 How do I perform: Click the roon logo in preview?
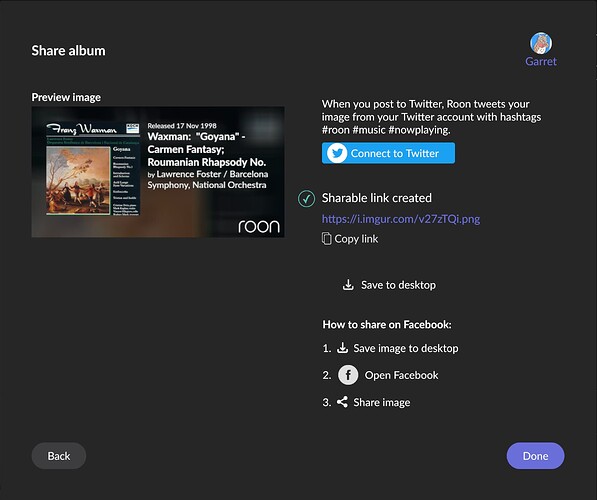(x=259, y=226)
